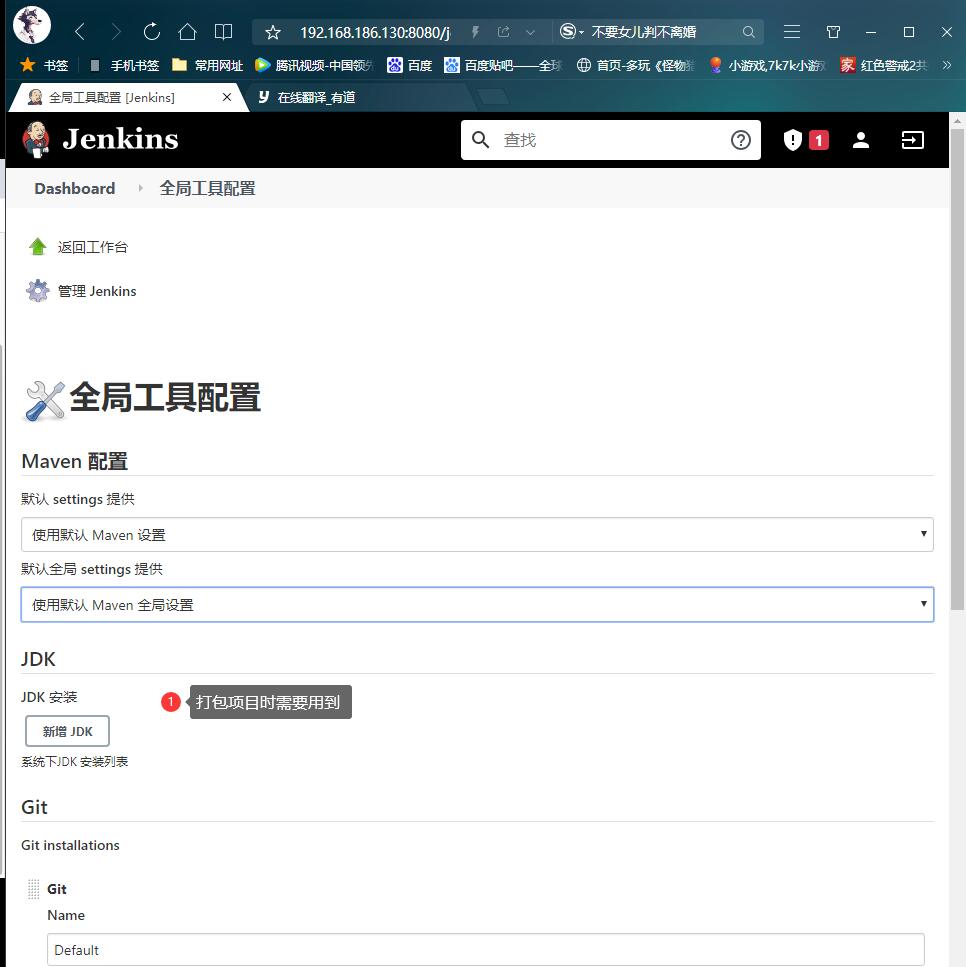Click the magnifier in browser search box
This screenshot has width=966, height=967.
click(748, 32)
